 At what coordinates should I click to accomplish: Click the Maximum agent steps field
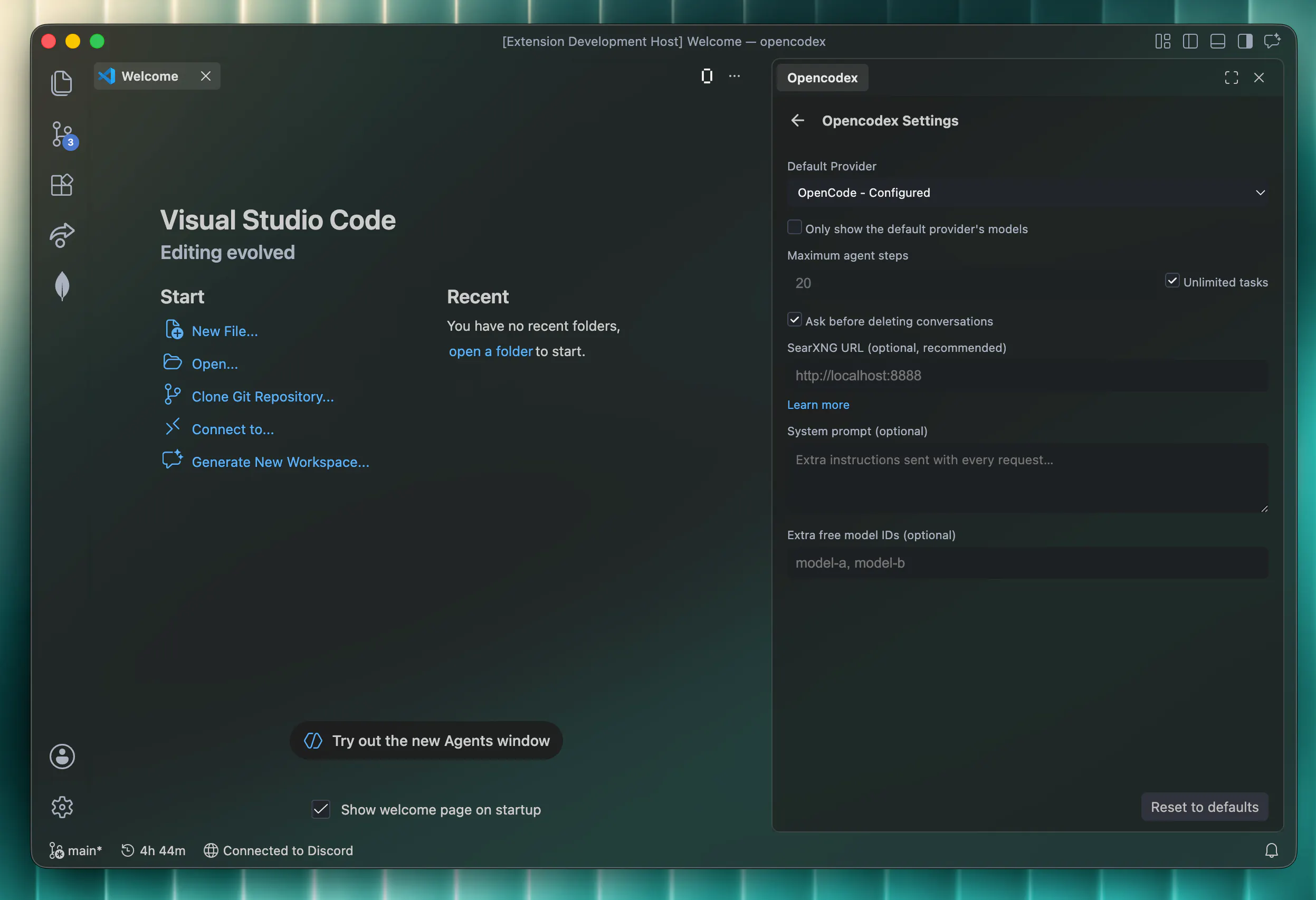970,283
